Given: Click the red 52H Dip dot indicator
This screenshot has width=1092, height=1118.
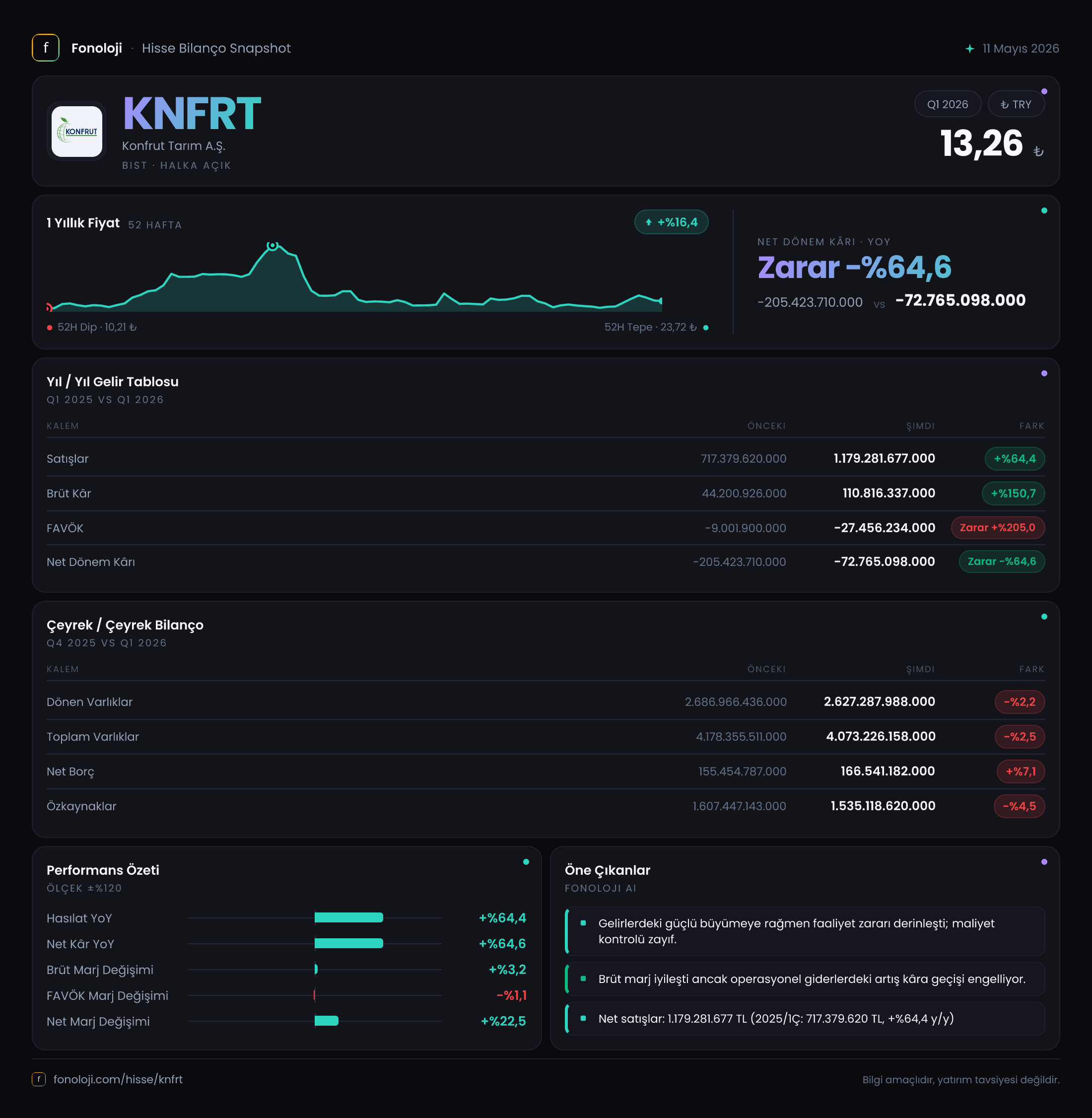Looking at the screenshot, I should tap(50, 328).
